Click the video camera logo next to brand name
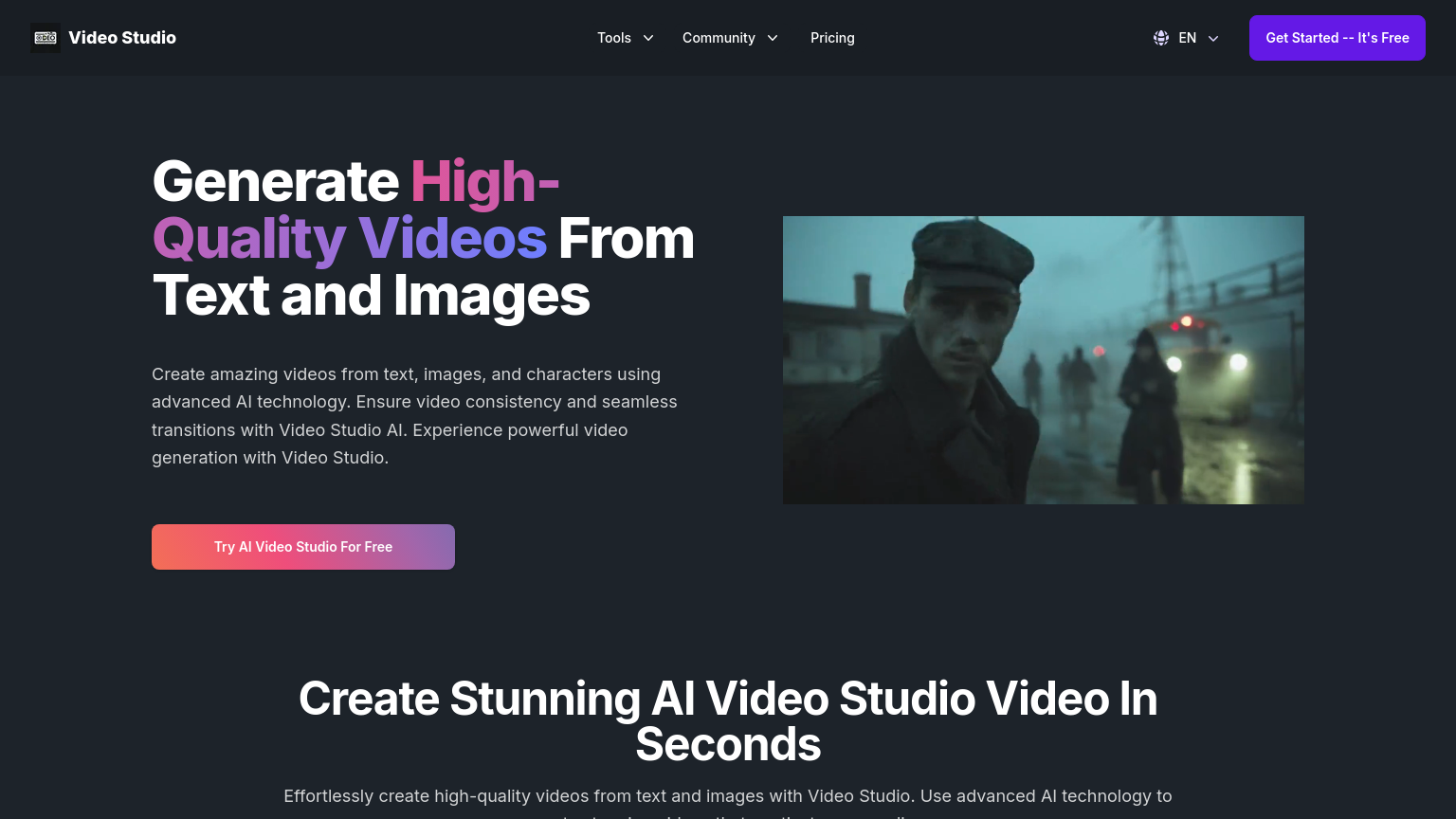Image resolution: width=1456 pixels, height=819 pixels. click(x=45, y=36)
